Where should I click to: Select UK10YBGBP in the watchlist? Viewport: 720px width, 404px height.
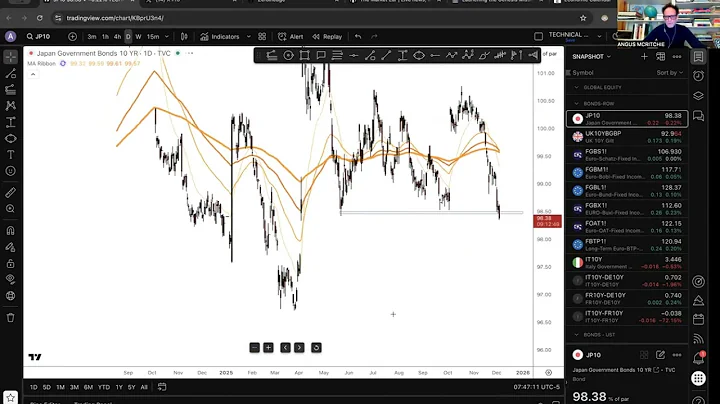click(627, 137)
